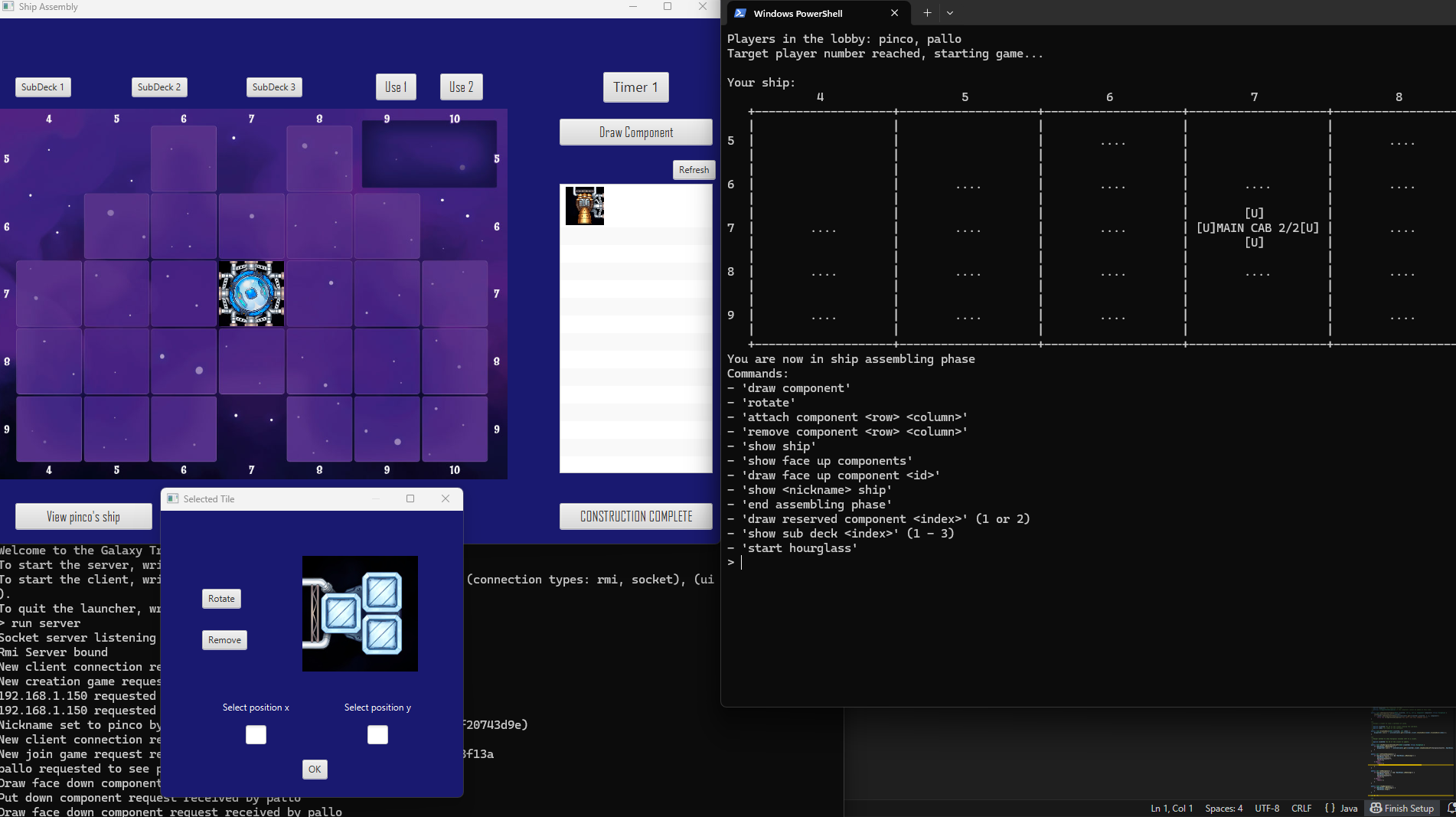This screenshot has width=1456, height=817.
Task: Start Timer 1
Action: tap(635, 87)
